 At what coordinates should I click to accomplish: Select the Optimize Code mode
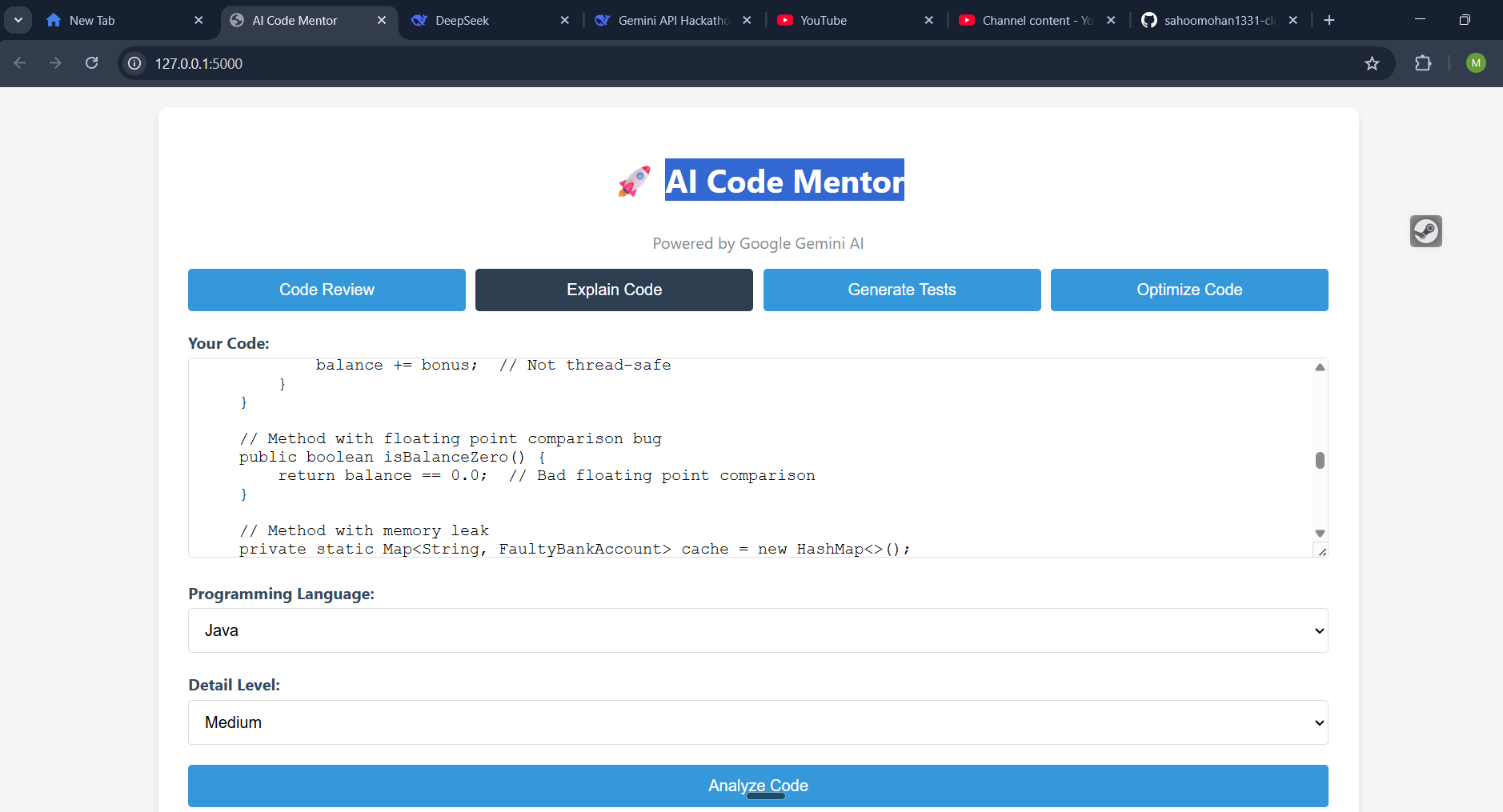pos(1189,290)
